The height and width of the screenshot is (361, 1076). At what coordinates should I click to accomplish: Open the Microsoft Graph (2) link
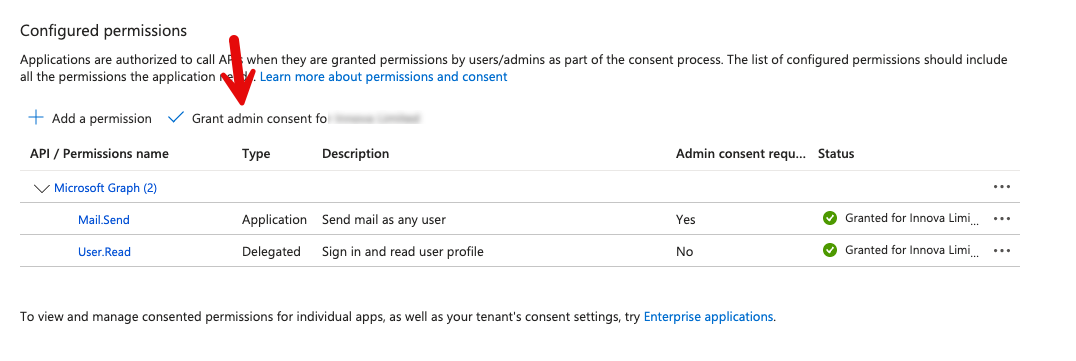106,187
